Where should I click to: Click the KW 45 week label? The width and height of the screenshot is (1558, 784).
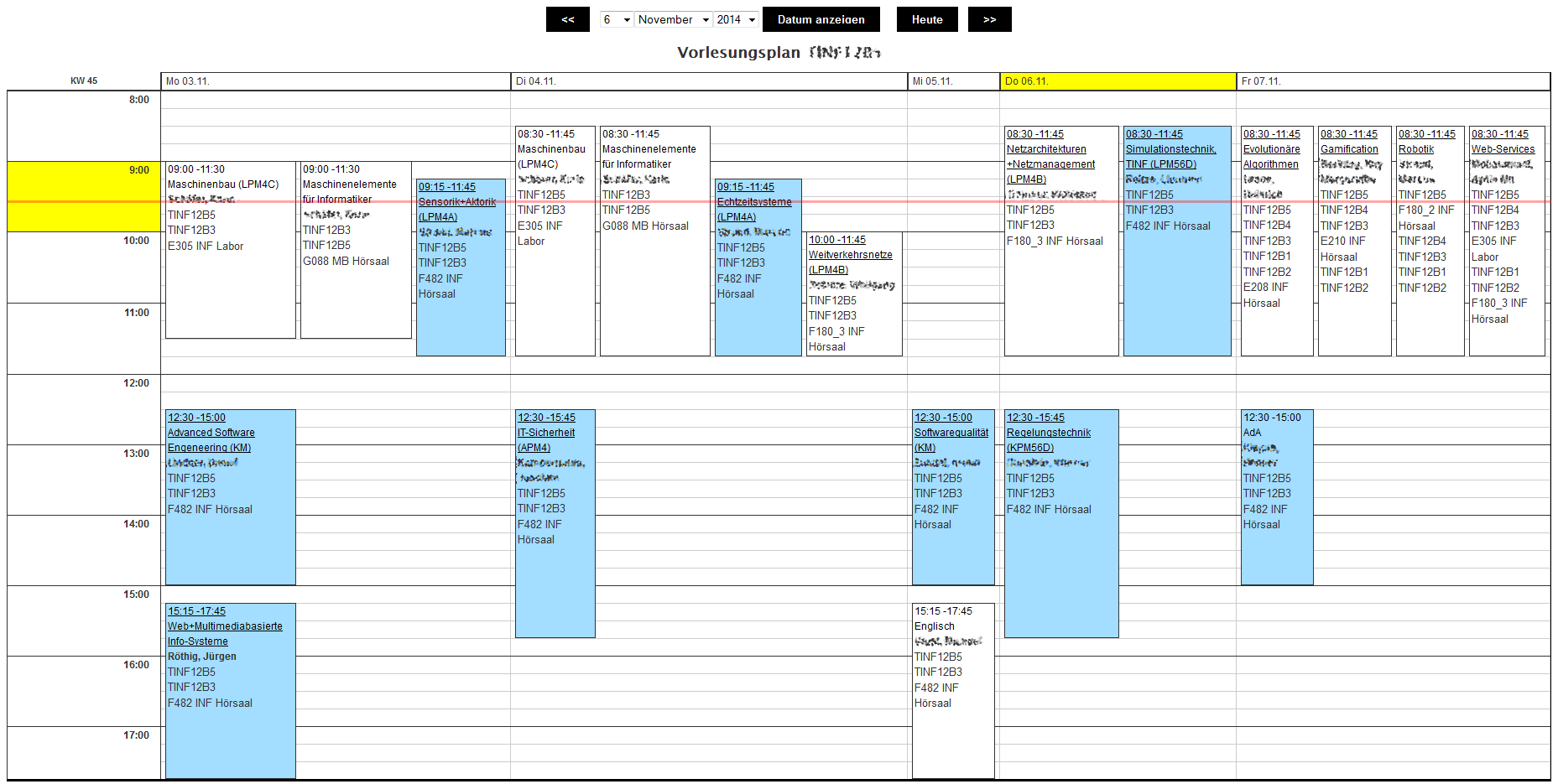coord(84,81)
